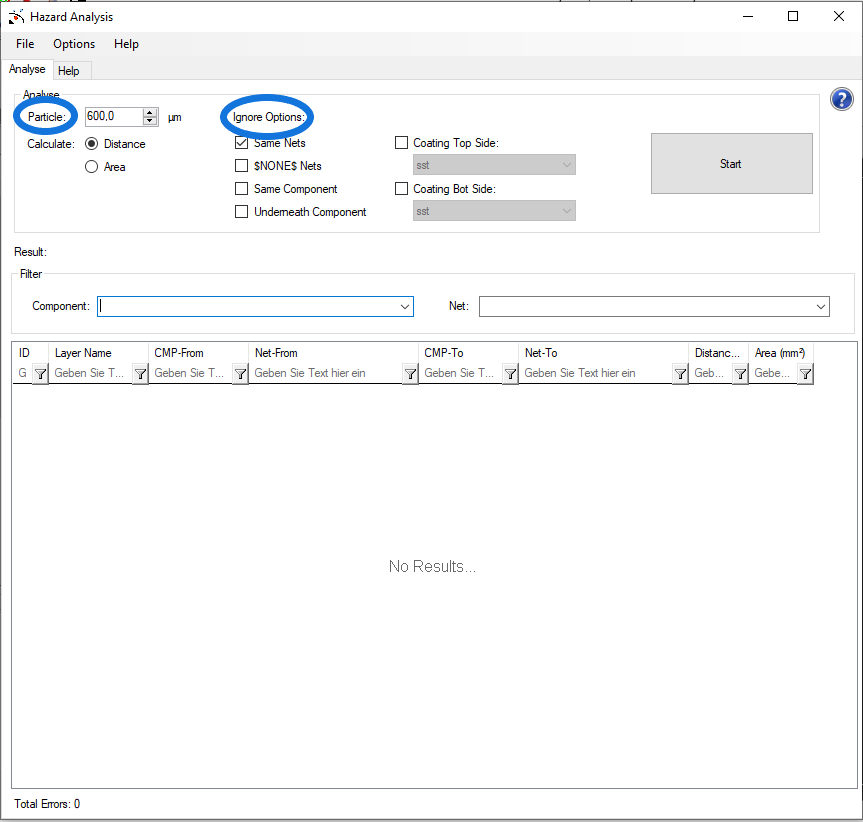Screen dimensions: 863x822
Task: Sort by the Net-From column header
Action: [334, 353]
